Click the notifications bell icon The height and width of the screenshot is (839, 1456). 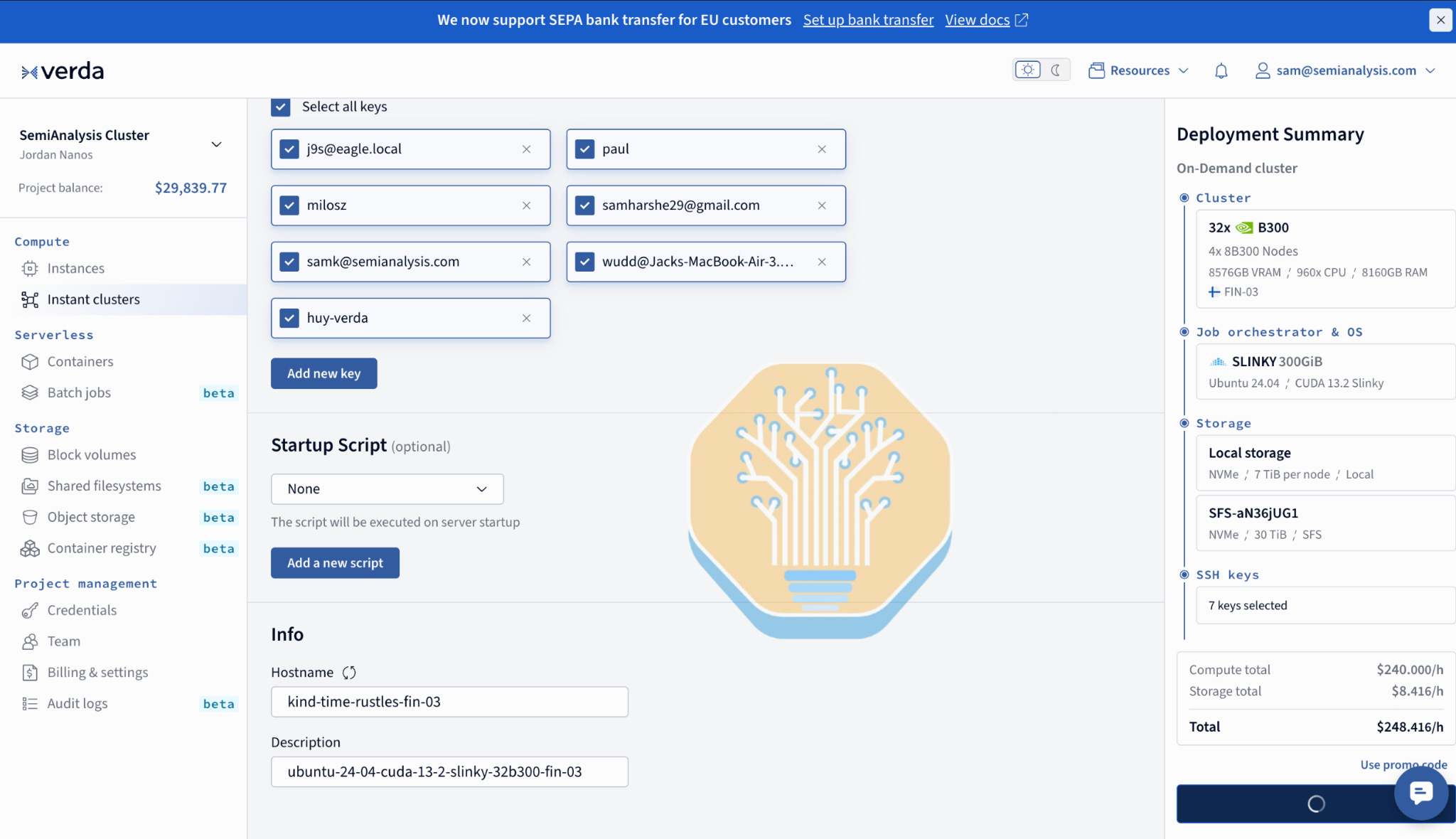click(x=1221, y=70)
